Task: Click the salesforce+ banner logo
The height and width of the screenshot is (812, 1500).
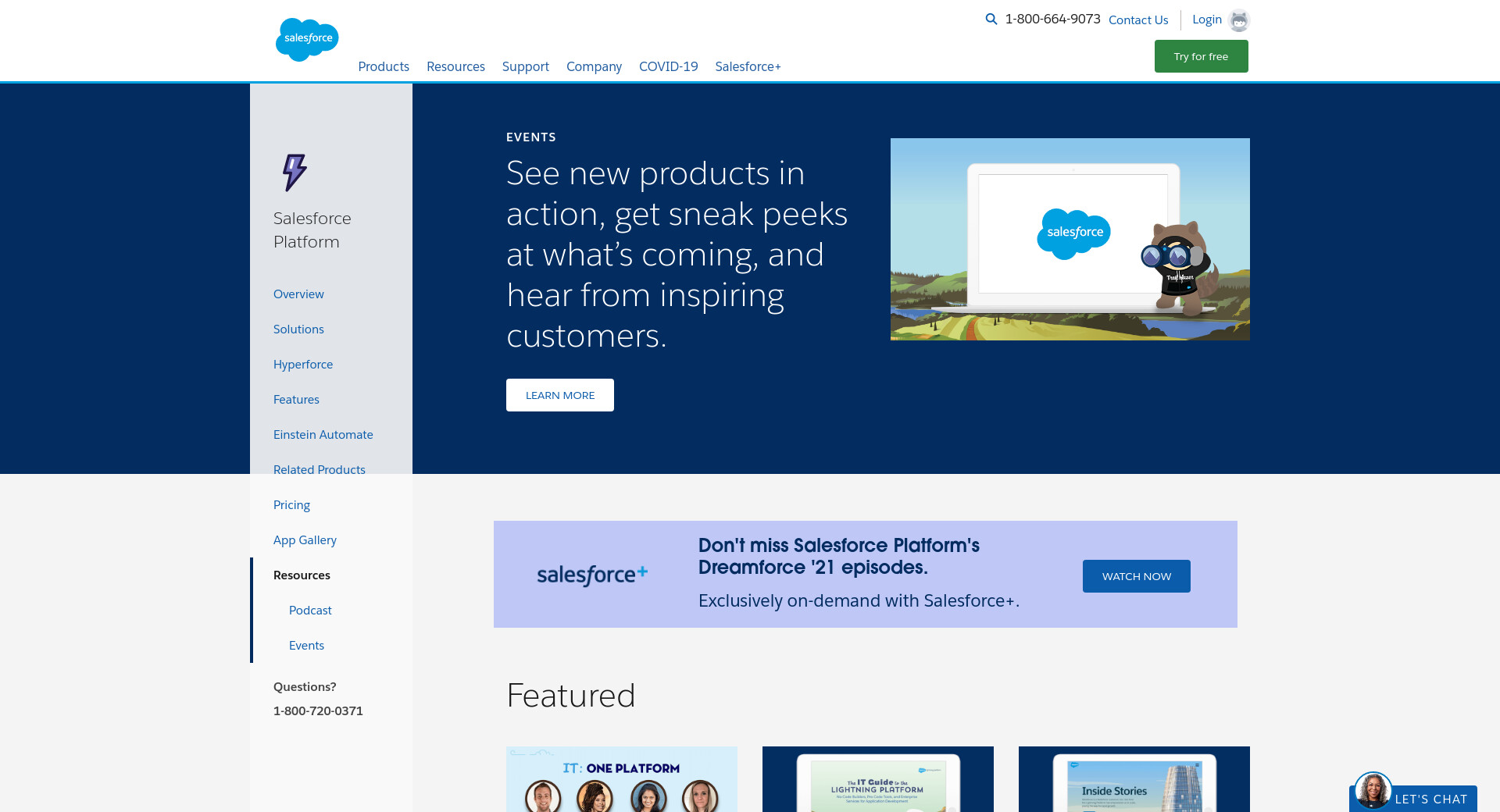Action: point(592,575)
